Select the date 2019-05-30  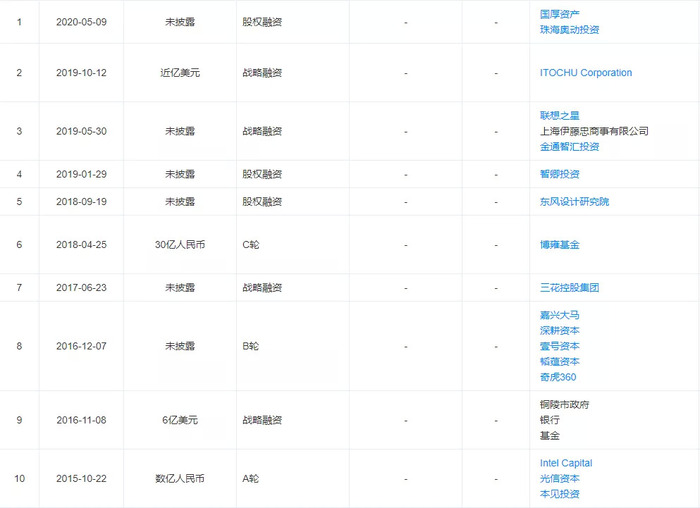81,131
